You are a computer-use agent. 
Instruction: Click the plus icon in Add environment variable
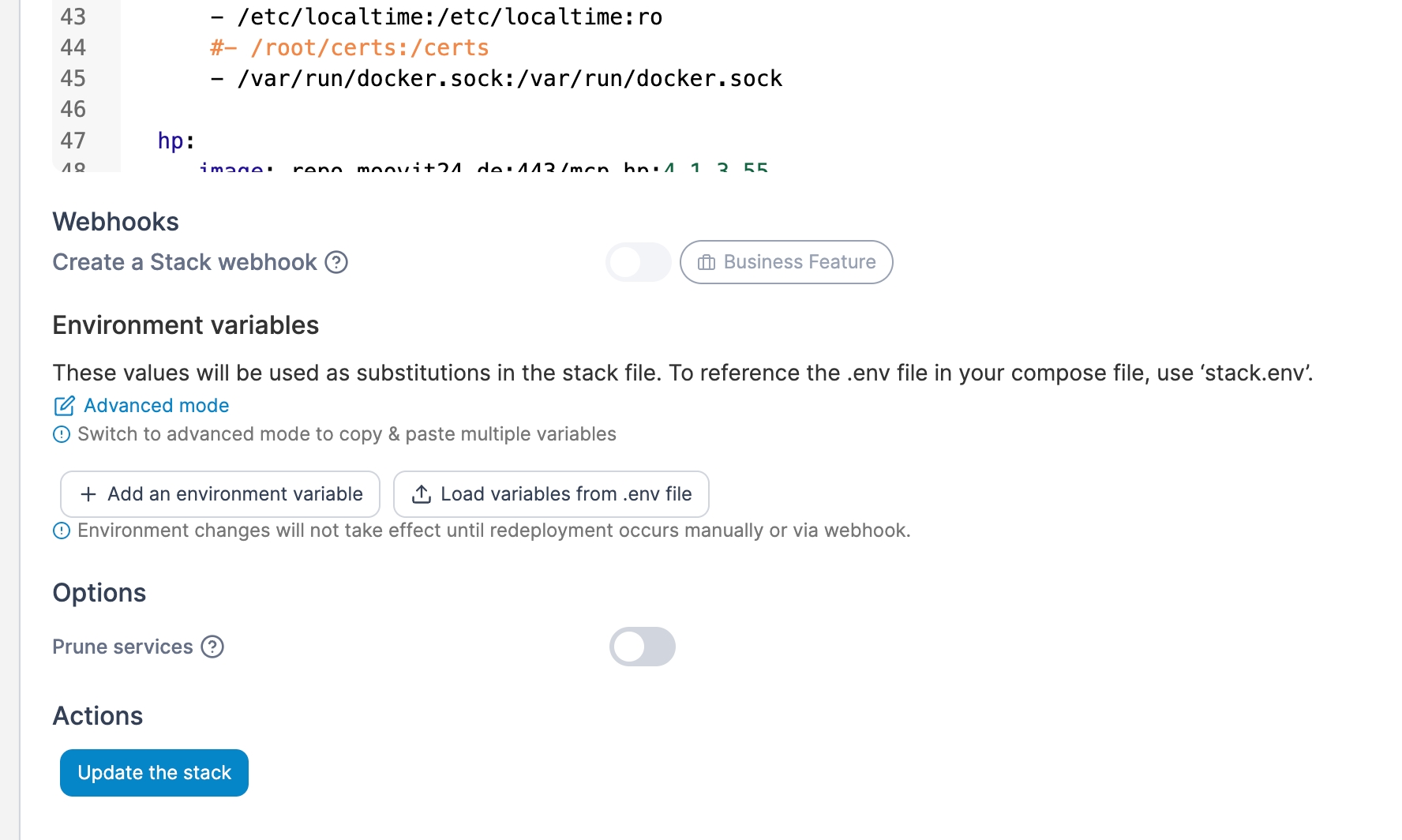pos(88,494)
